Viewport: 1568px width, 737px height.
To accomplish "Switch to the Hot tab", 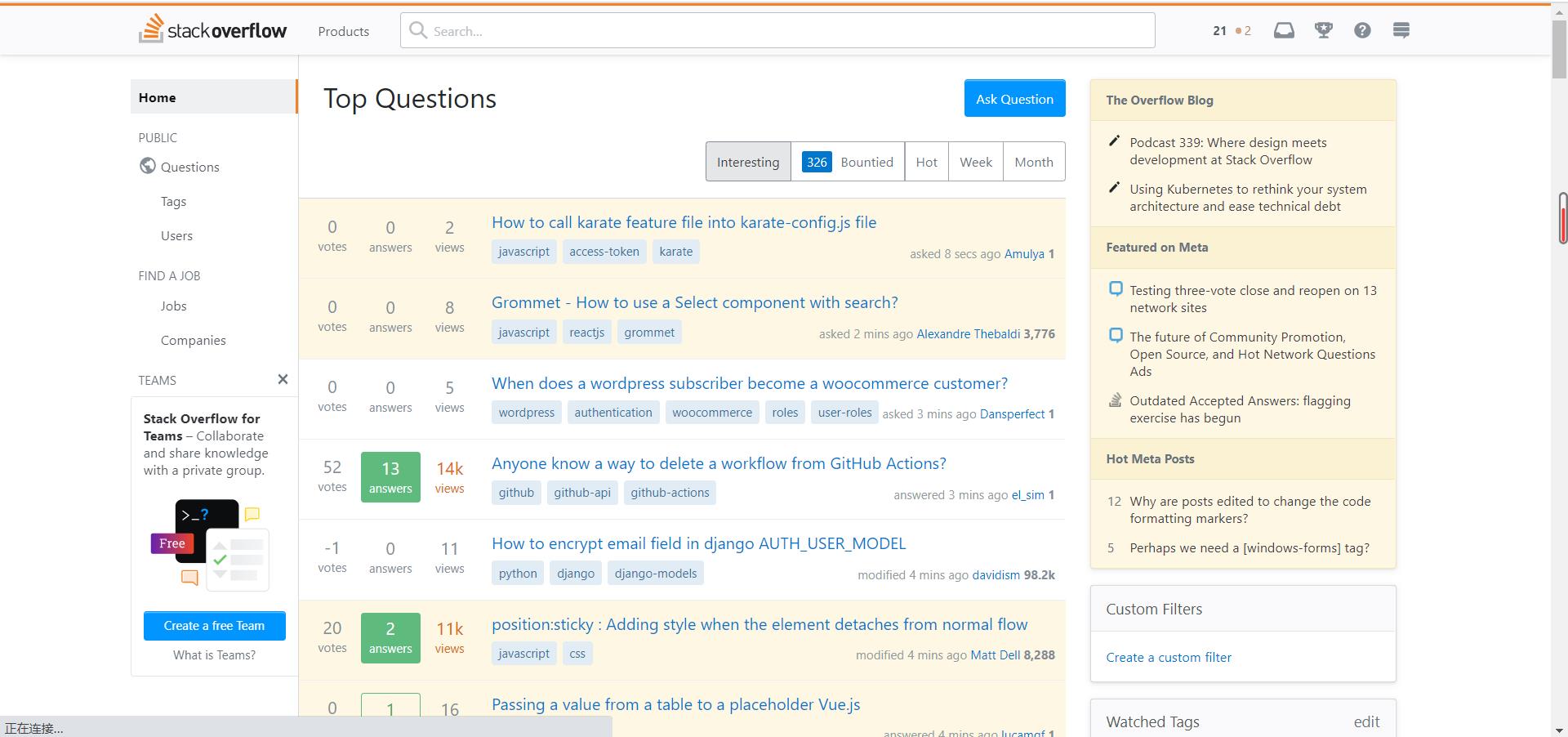I will 926,162.
